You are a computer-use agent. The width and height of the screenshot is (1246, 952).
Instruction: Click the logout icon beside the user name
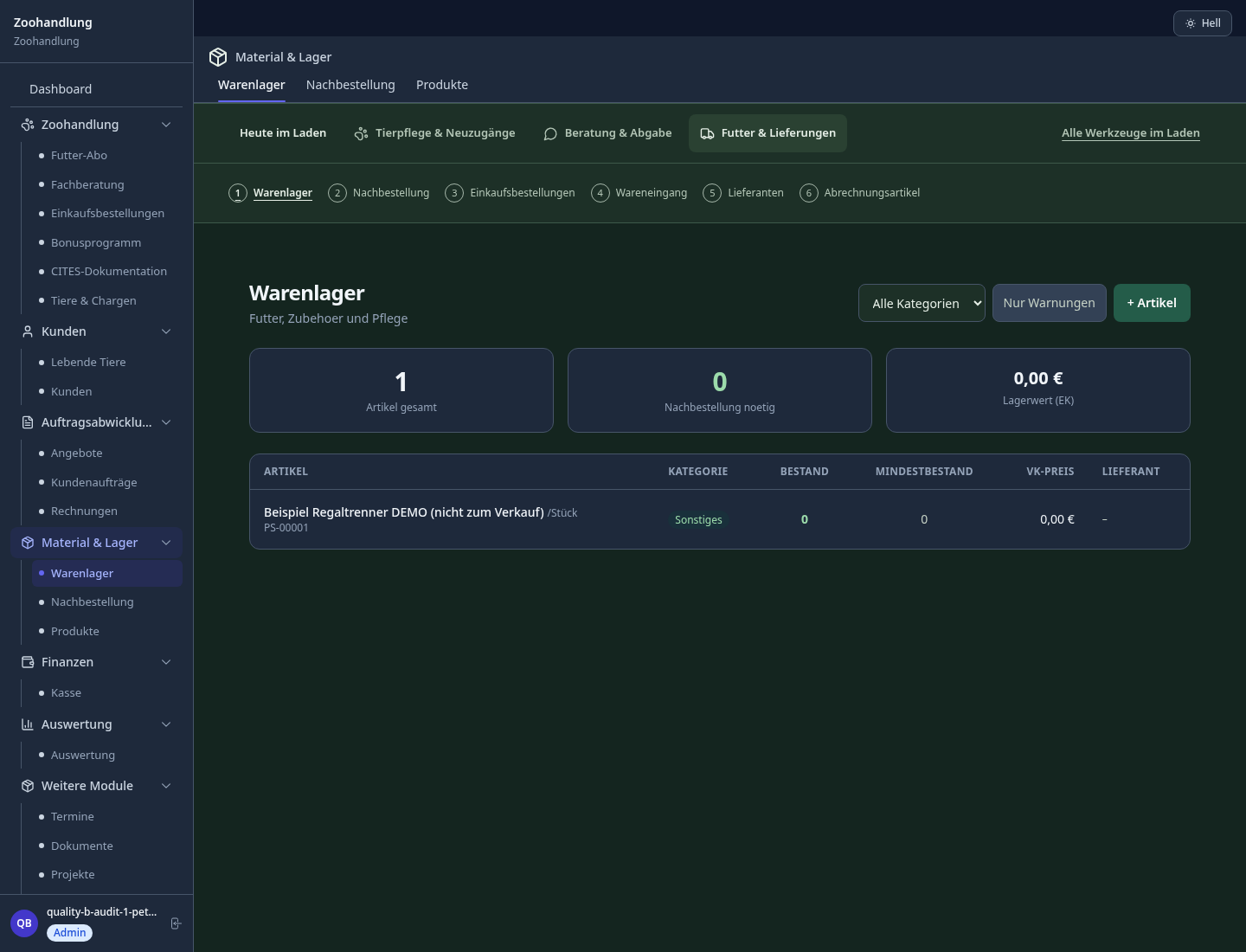(x=176, y=923)
